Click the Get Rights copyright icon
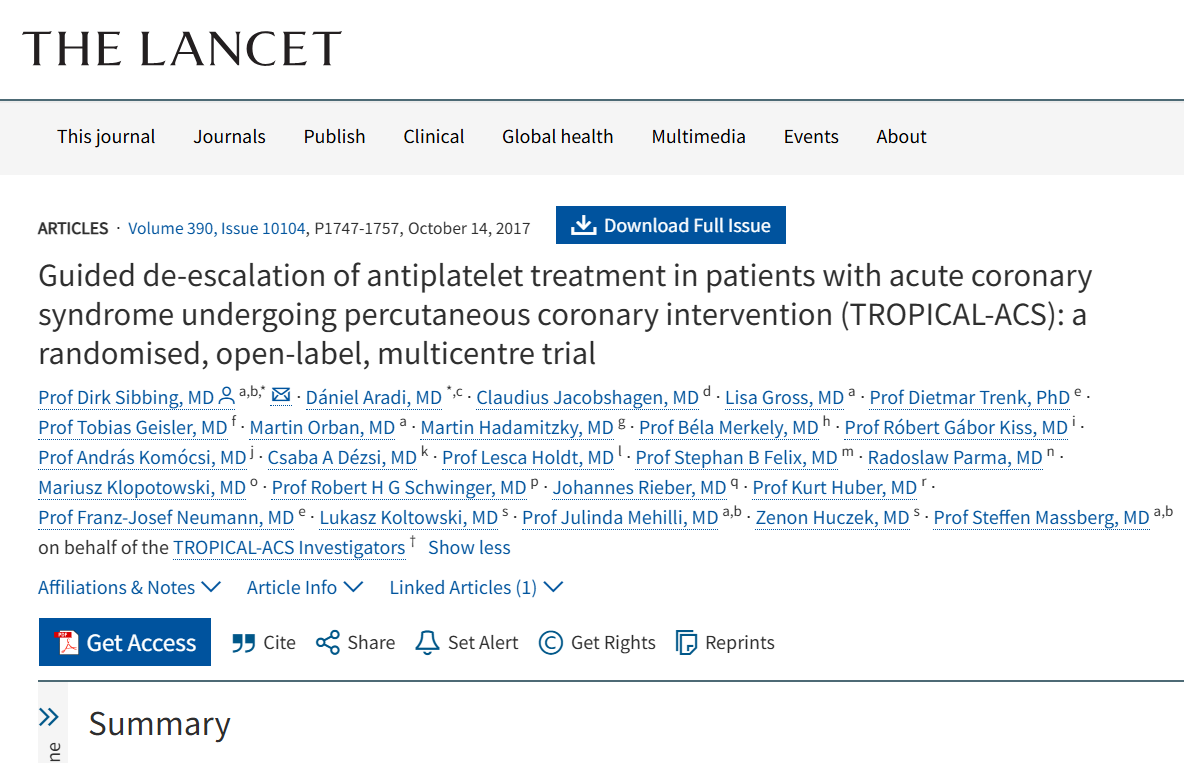This screenshot has height=763, width=1184. point(551,642)
